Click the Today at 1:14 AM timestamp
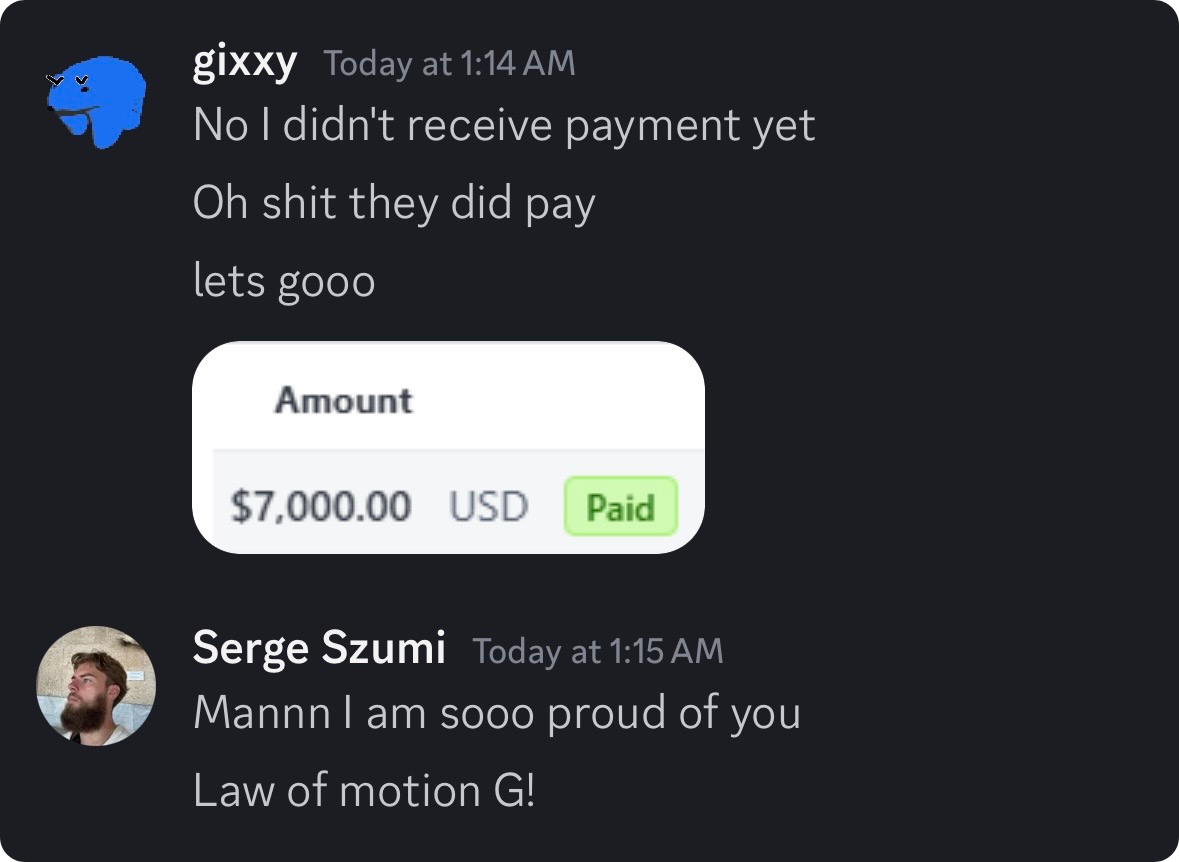 [x=449, y=64]
